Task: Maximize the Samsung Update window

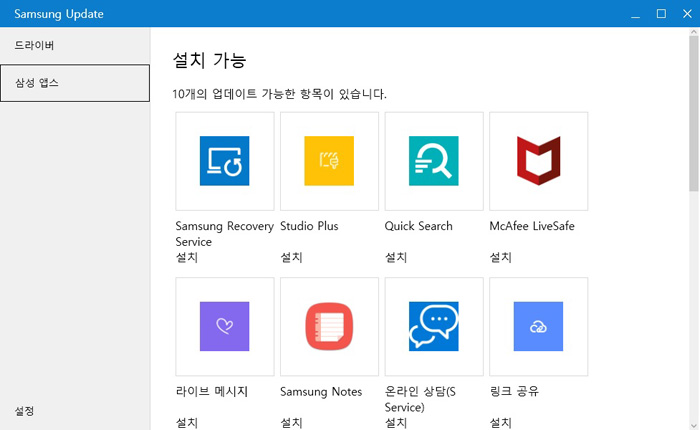Action: point(661,14)
